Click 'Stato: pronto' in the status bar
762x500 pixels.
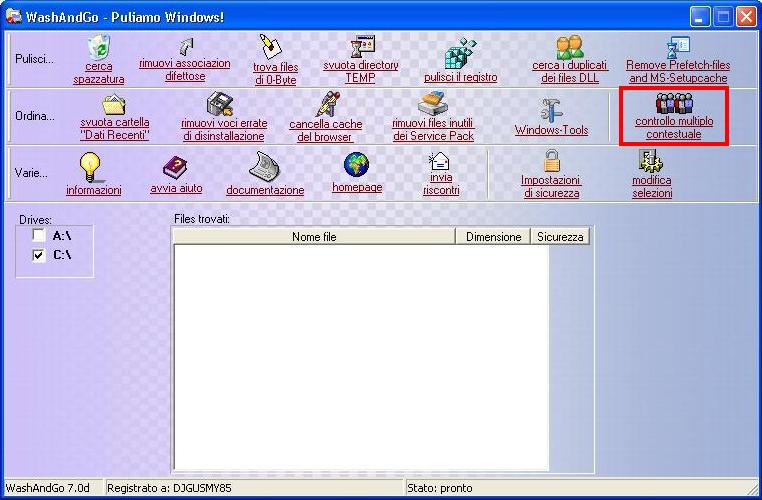coord(440,488)
